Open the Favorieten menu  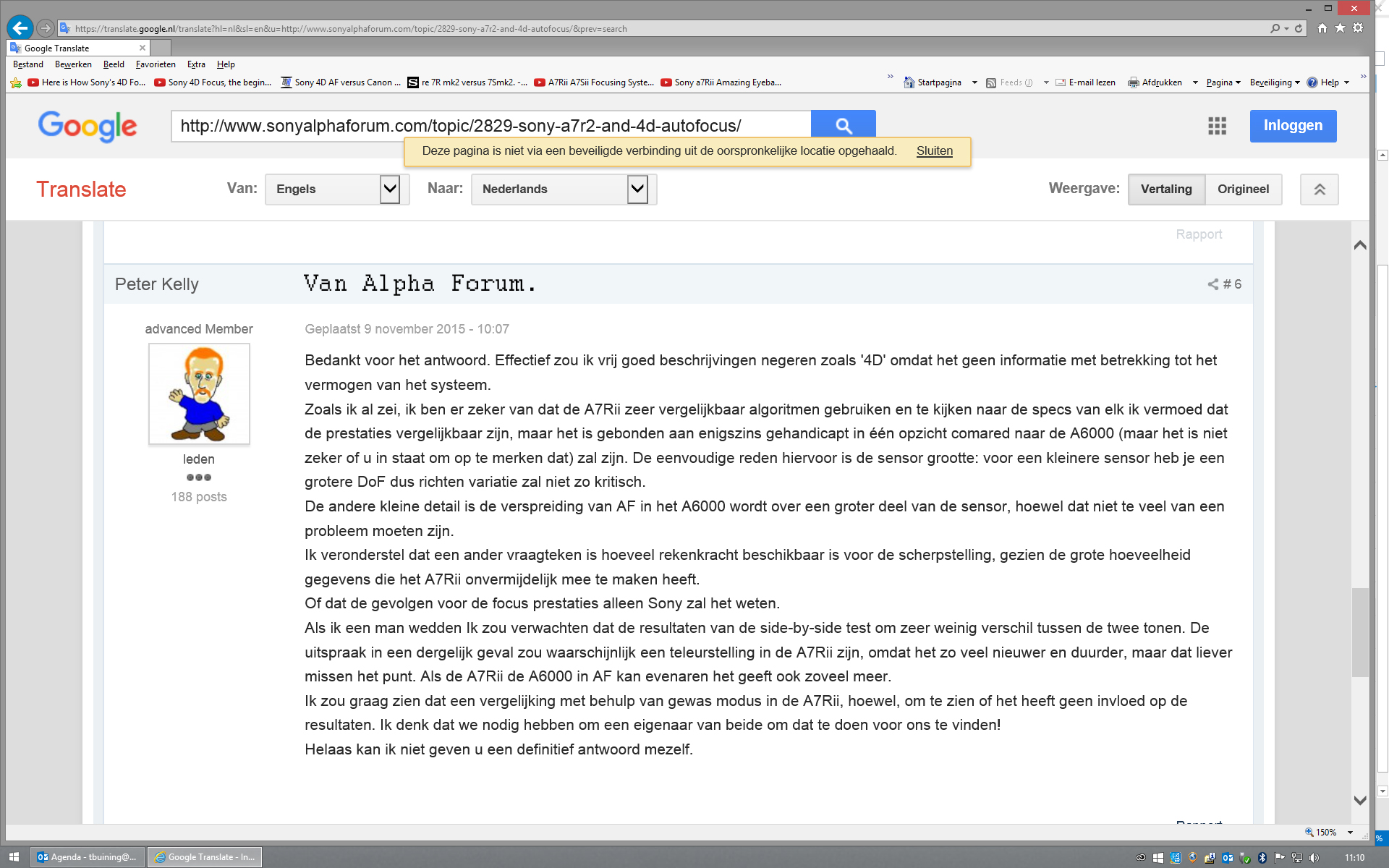[x=156, y=64]
